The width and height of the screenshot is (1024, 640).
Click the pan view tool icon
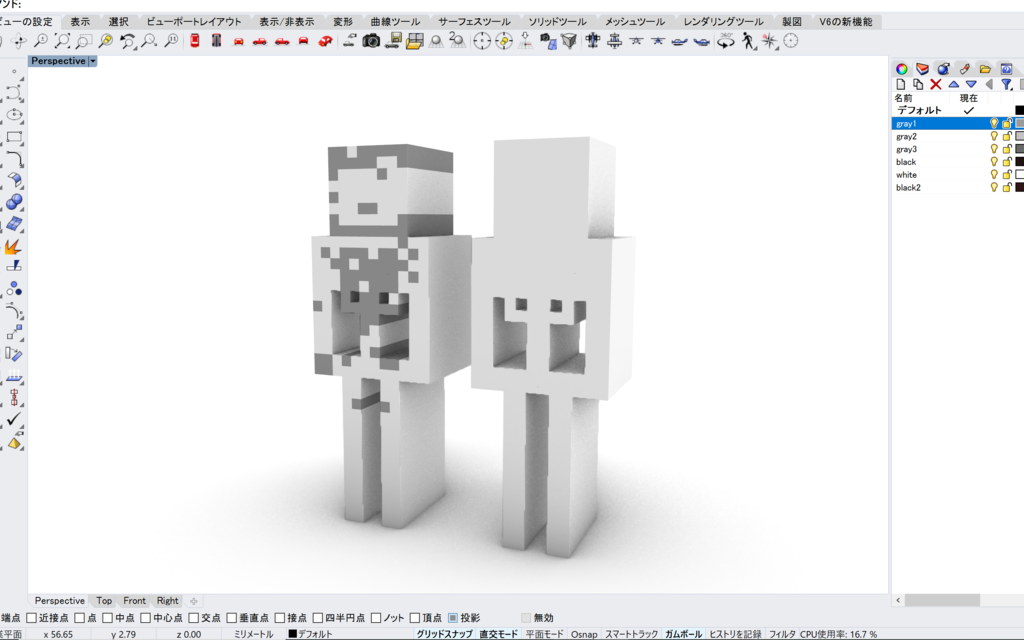19,41
